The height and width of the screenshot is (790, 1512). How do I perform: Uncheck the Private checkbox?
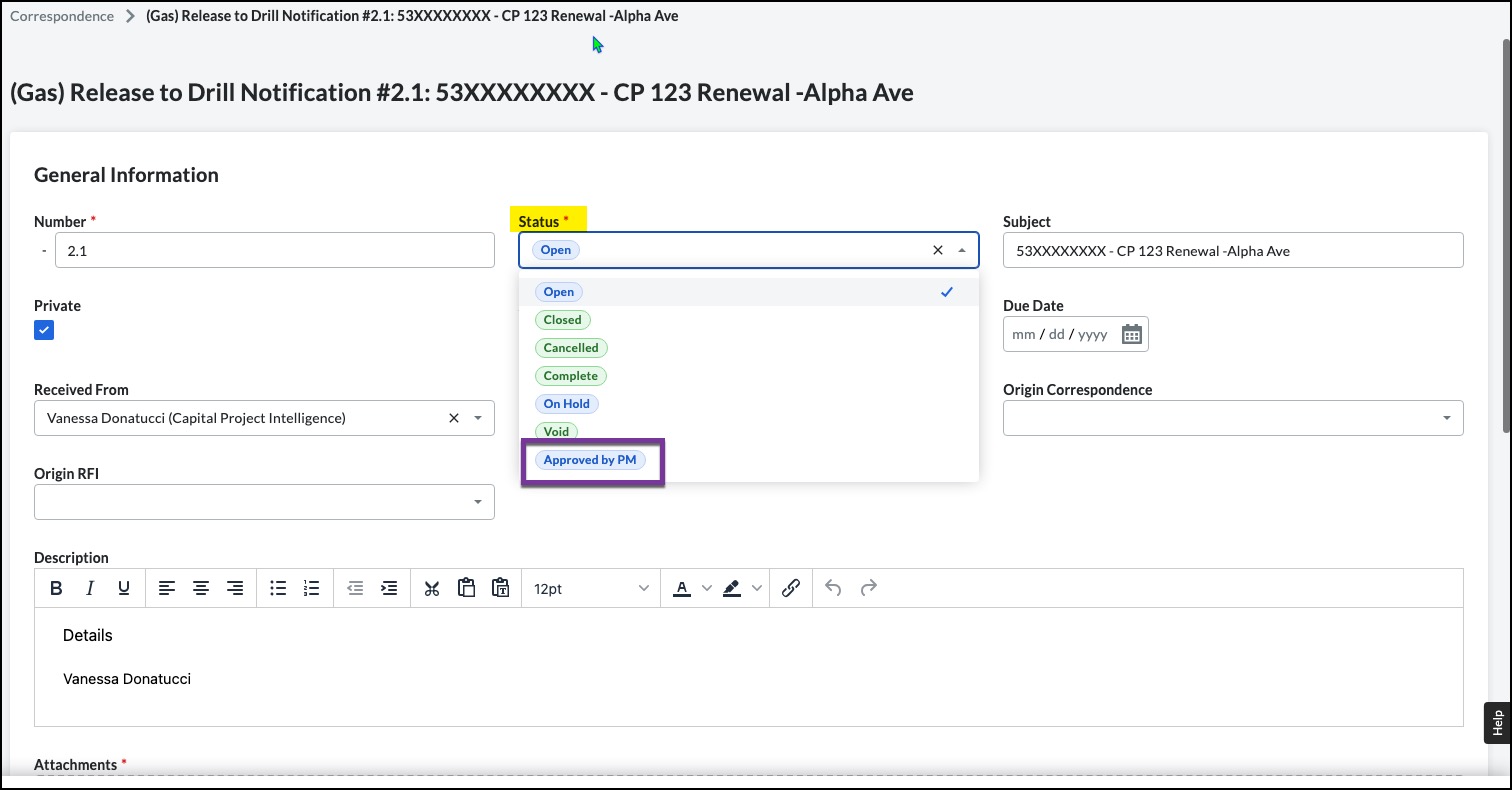(x=44, y=330)
